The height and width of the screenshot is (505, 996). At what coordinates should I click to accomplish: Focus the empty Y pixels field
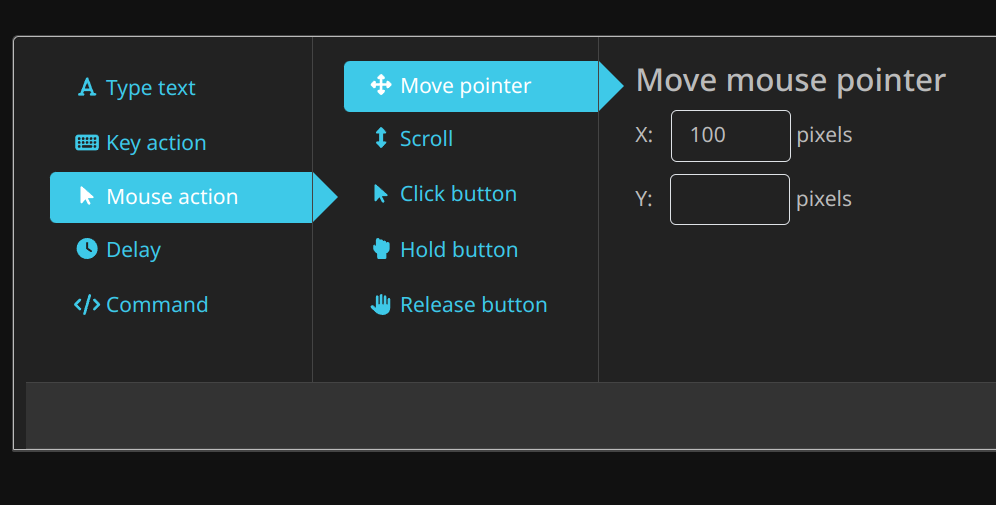coord(730,199)
